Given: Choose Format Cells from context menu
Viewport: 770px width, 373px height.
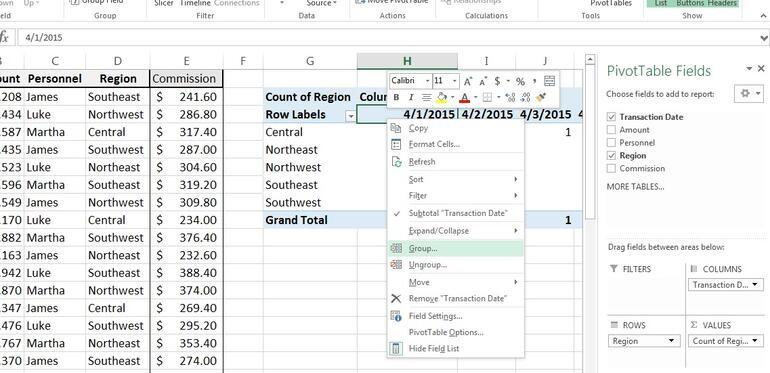Looking at the screenshot, I should click(455, 144).
